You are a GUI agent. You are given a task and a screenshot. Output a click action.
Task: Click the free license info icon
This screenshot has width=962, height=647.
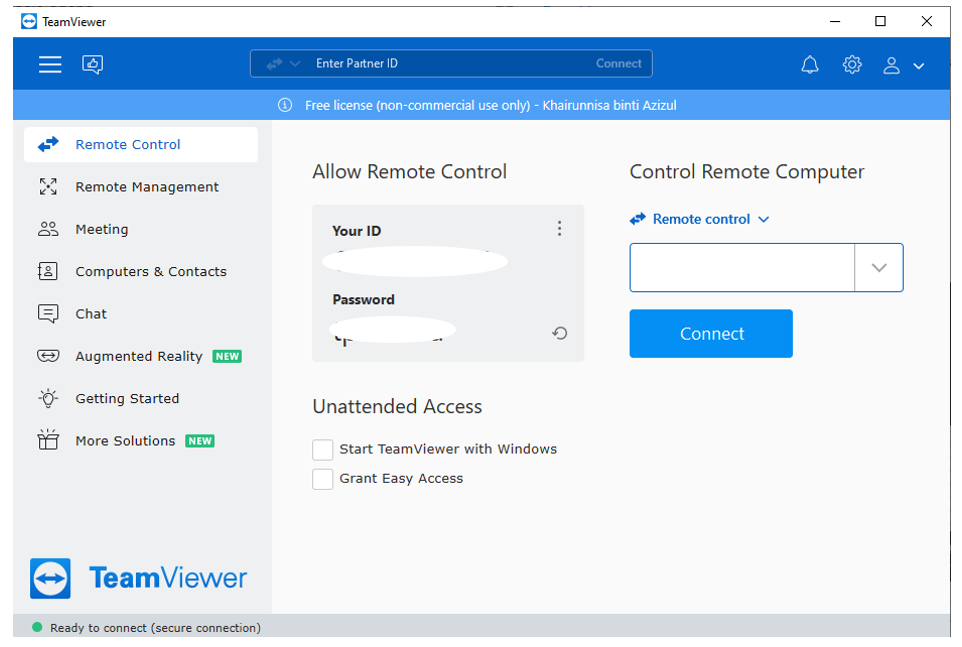click(x=285, y=105)
